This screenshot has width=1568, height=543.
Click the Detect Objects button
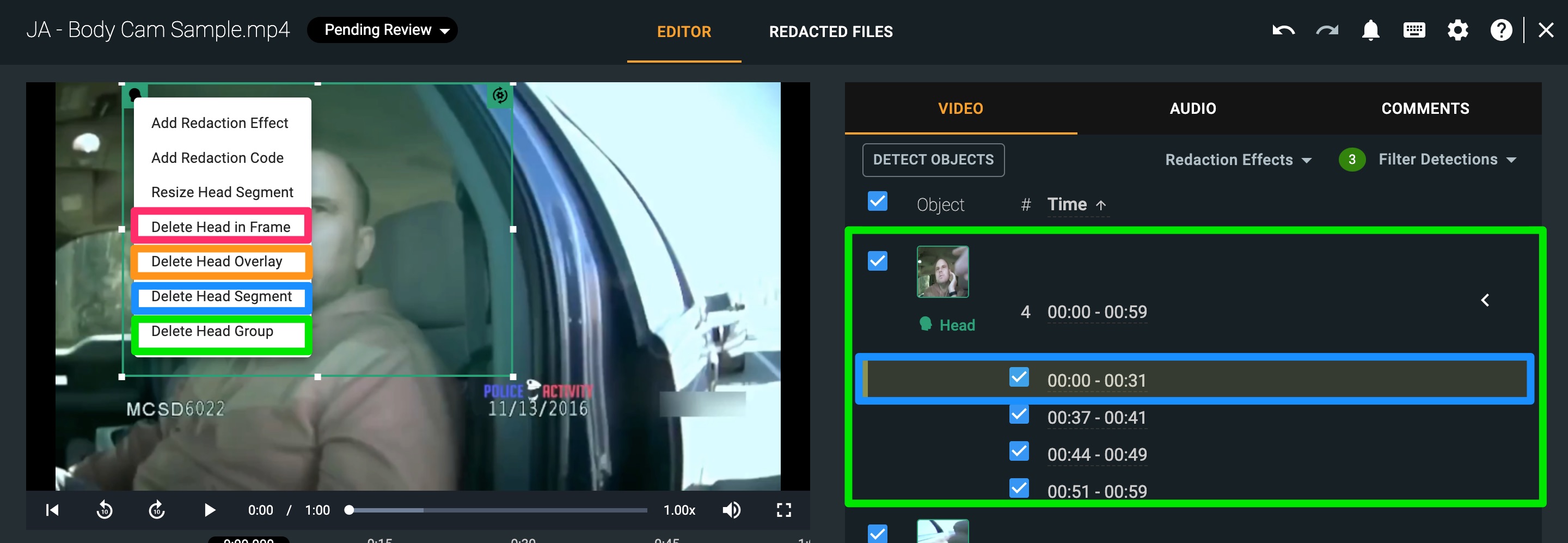(933, 160)
